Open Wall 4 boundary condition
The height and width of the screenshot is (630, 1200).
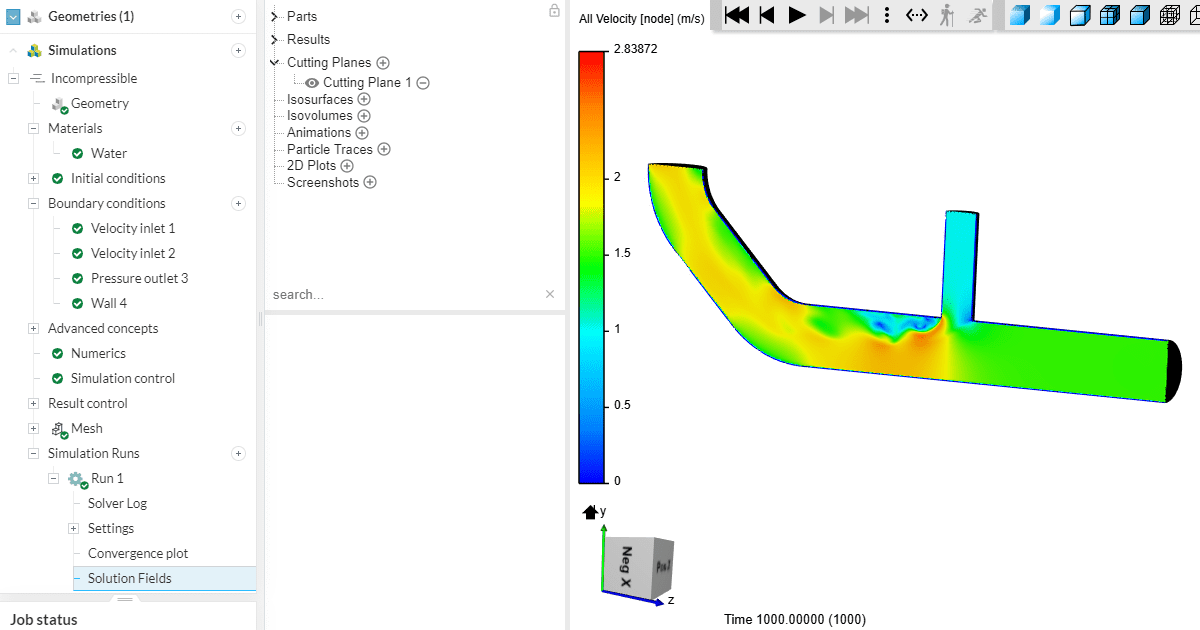(108, 303)
